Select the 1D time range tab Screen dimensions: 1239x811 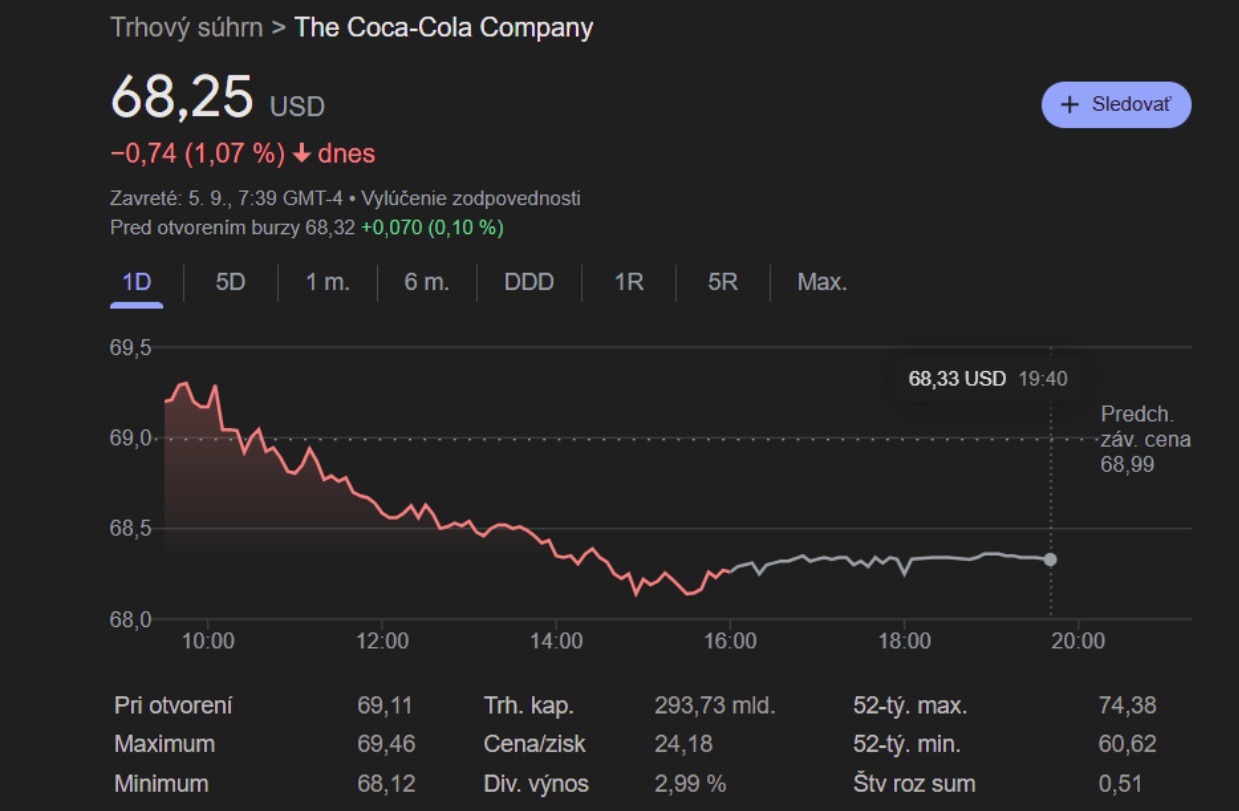136,282
